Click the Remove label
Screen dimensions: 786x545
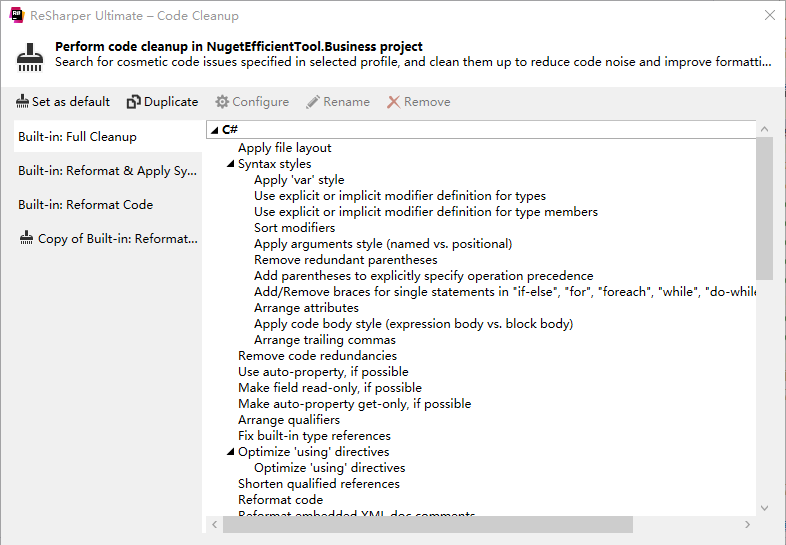[427, 102]
